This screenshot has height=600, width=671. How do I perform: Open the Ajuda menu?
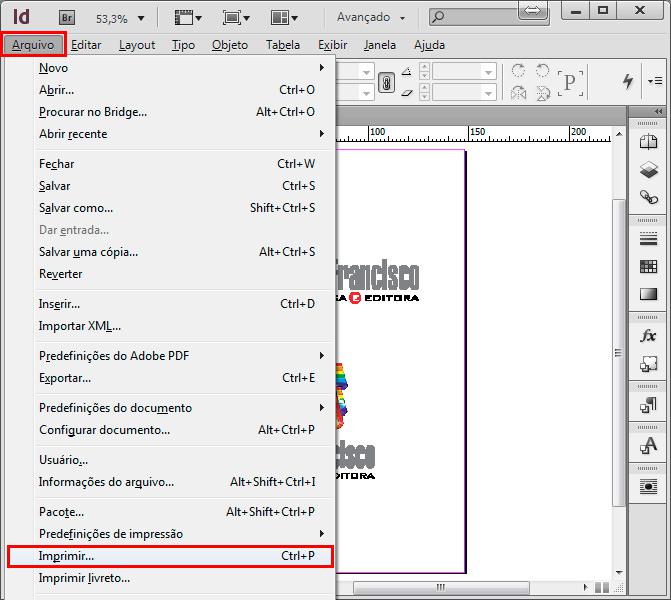coord(429,45)
